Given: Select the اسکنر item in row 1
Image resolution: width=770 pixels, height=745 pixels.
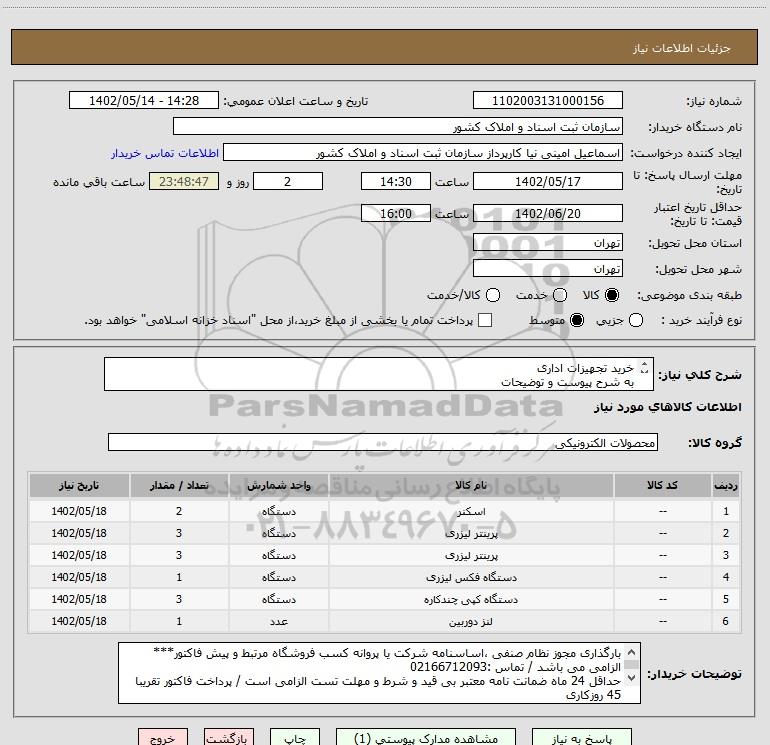Looking at the screenshot, I should [x=471, y=511].
